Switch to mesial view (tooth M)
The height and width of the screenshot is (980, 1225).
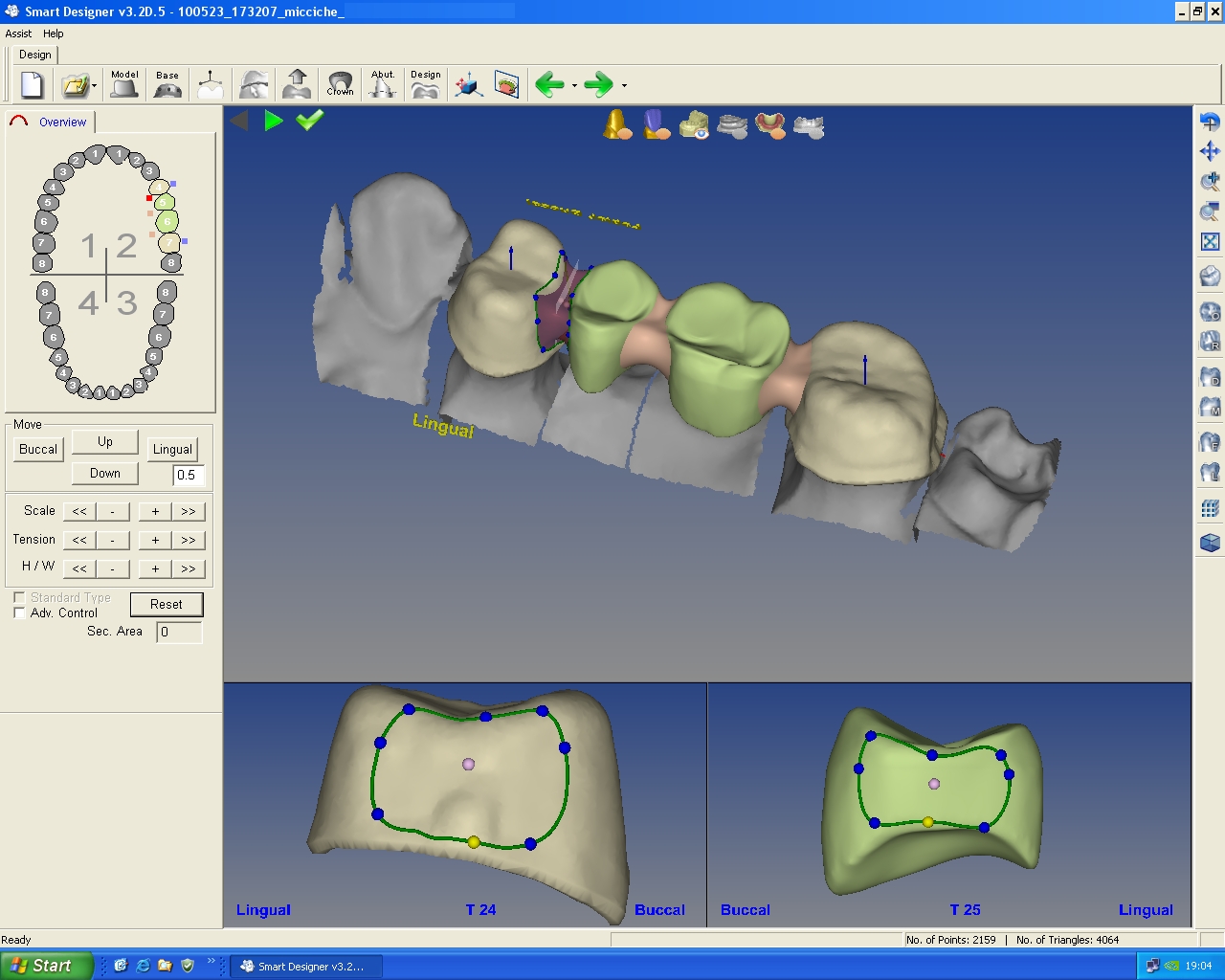click(x=1210, y=407)
